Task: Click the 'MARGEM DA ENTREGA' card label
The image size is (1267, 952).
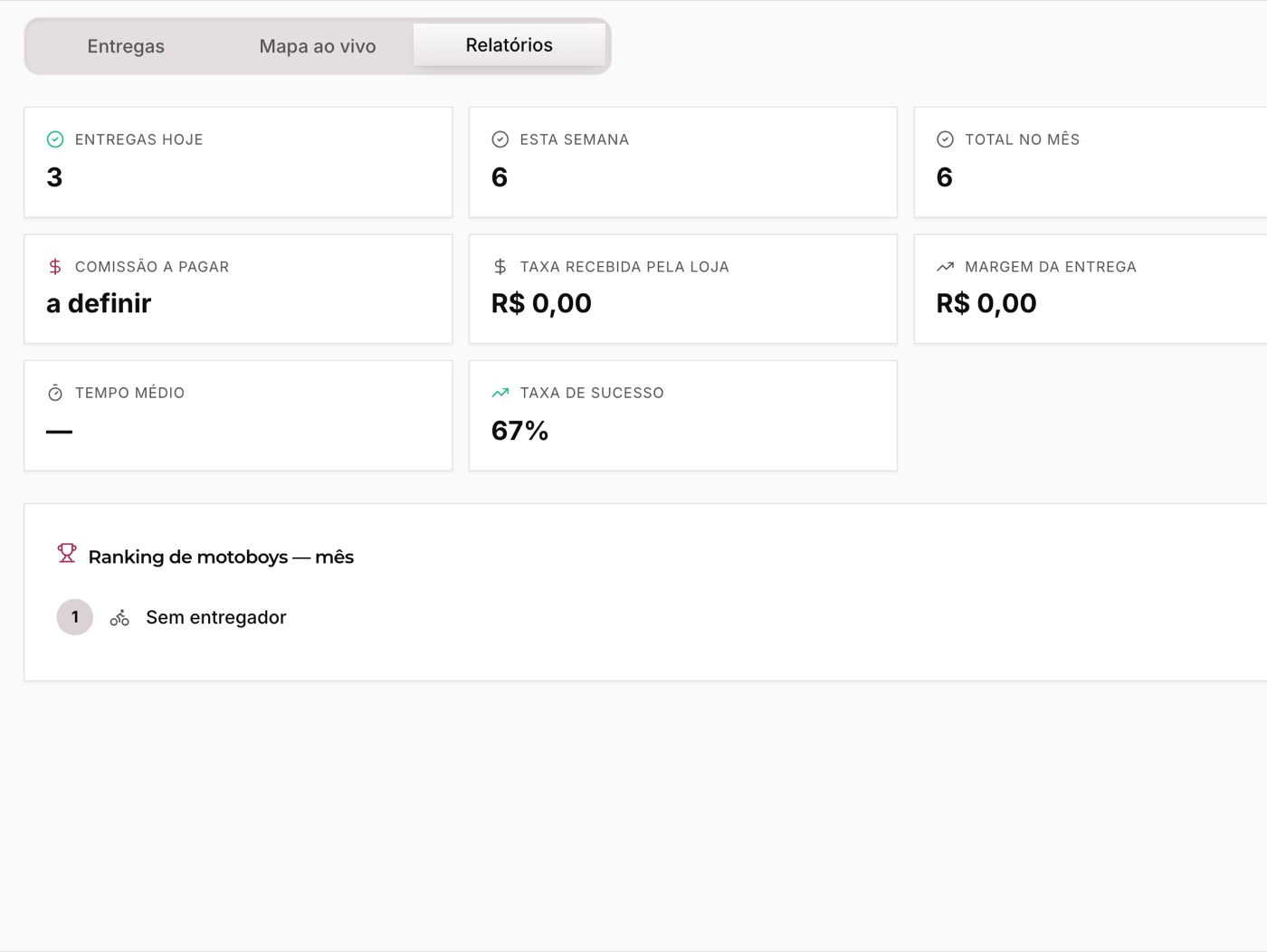Action: tap(1051, 267)
